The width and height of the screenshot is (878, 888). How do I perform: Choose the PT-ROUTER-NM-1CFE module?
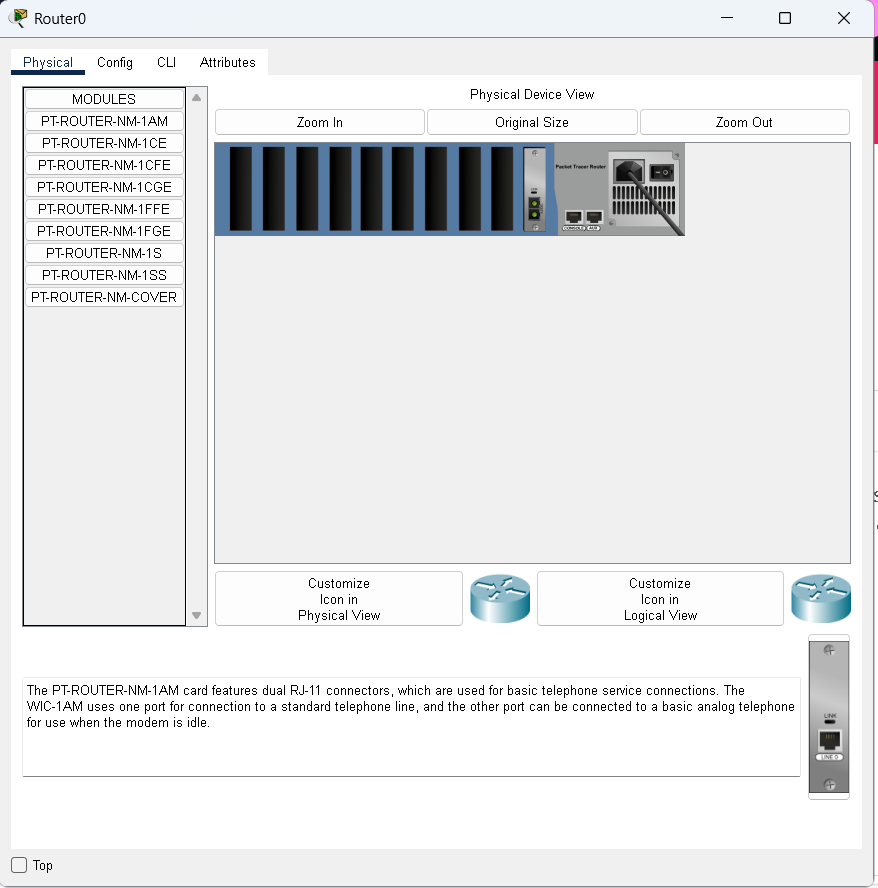(x=104, y=165)
